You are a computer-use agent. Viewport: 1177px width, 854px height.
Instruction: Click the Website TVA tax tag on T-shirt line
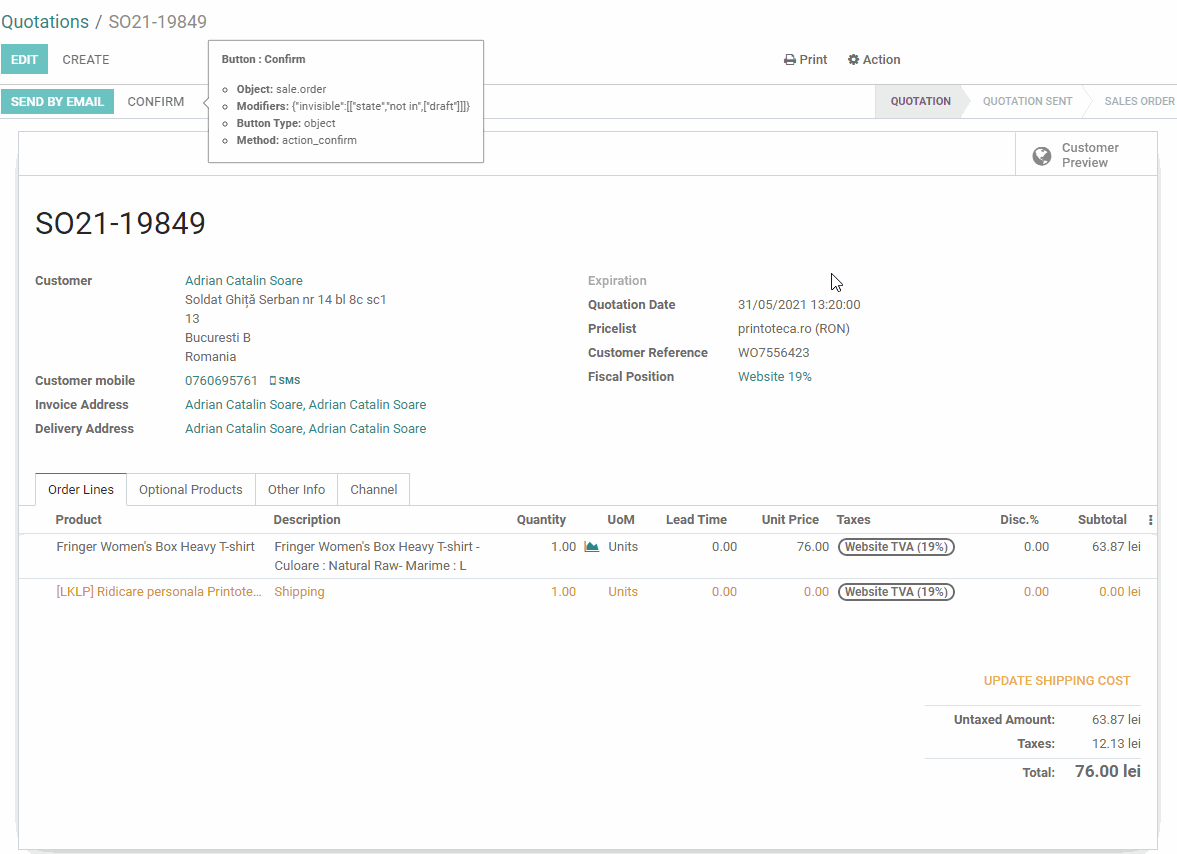coord(895,547)
